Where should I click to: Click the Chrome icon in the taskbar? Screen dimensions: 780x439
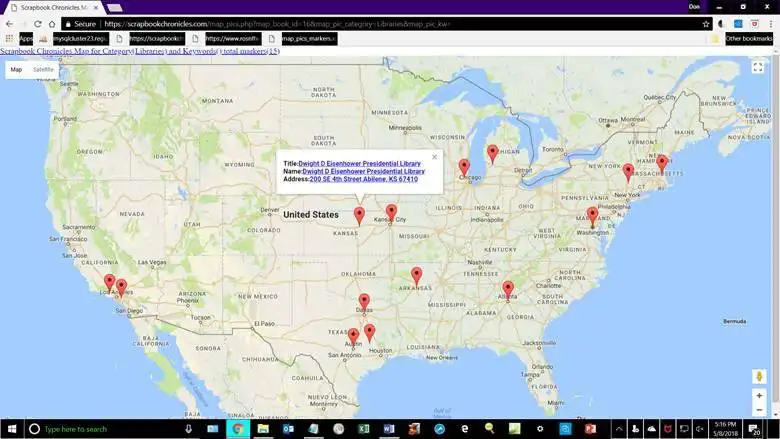pyautogui.click(x=238, y=429)
